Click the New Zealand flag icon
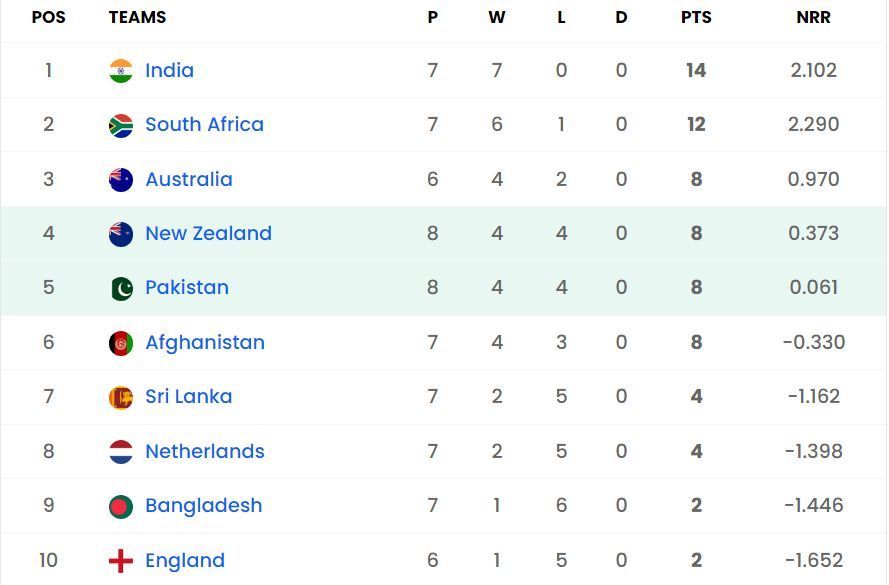Screen dimensions: 889x585 tap(120, 233)
